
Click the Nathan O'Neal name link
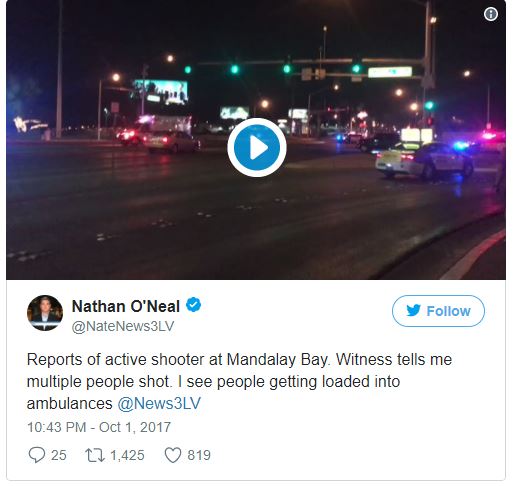(x=126, y=306)
